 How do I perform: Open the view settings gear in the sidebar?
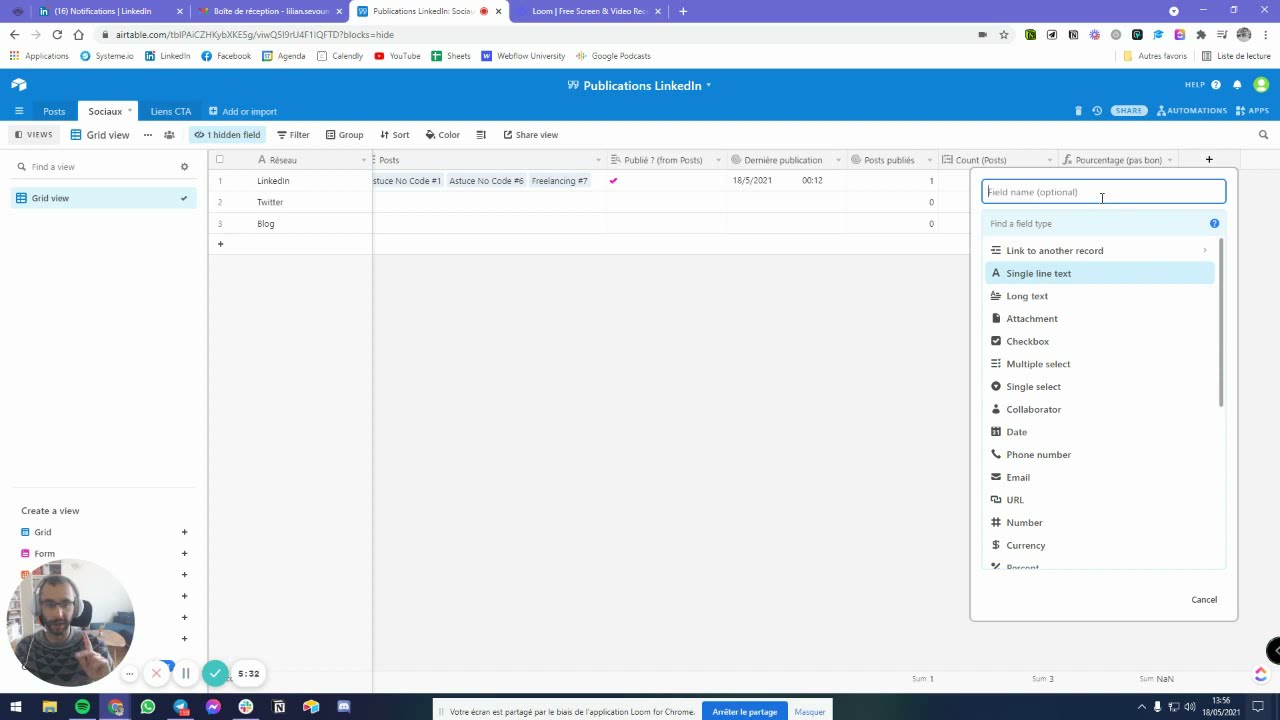(184, 167)
